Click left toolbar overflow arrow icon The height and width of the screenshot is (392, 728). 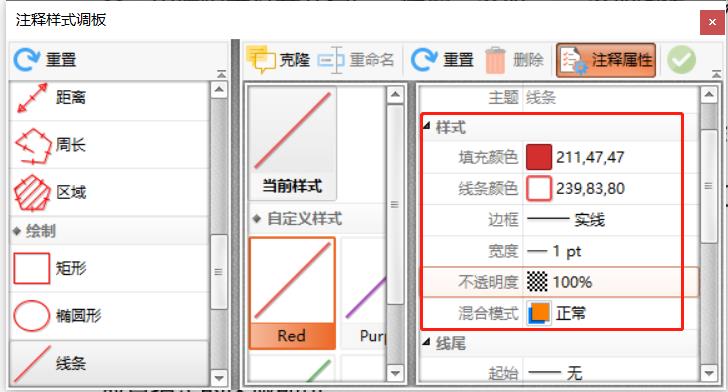click(x=221, y=74)
